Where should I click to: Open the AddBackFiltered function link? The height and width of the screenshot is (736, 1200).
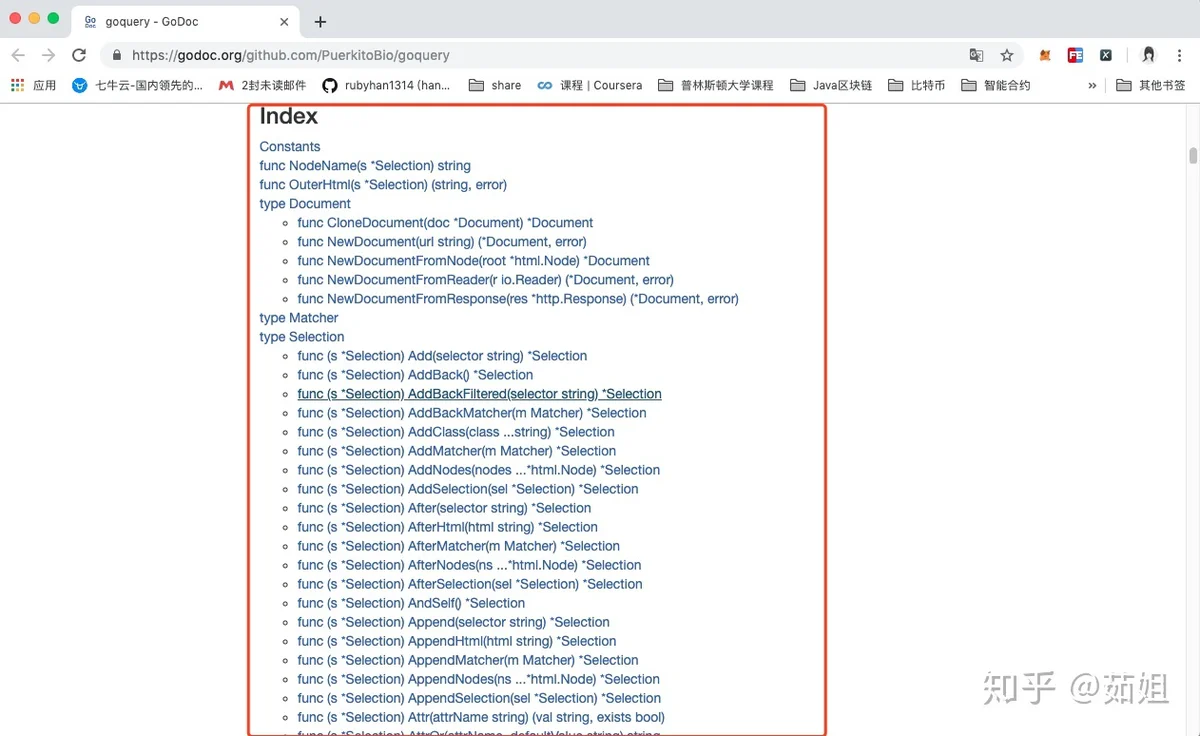(x=479, y=394)
